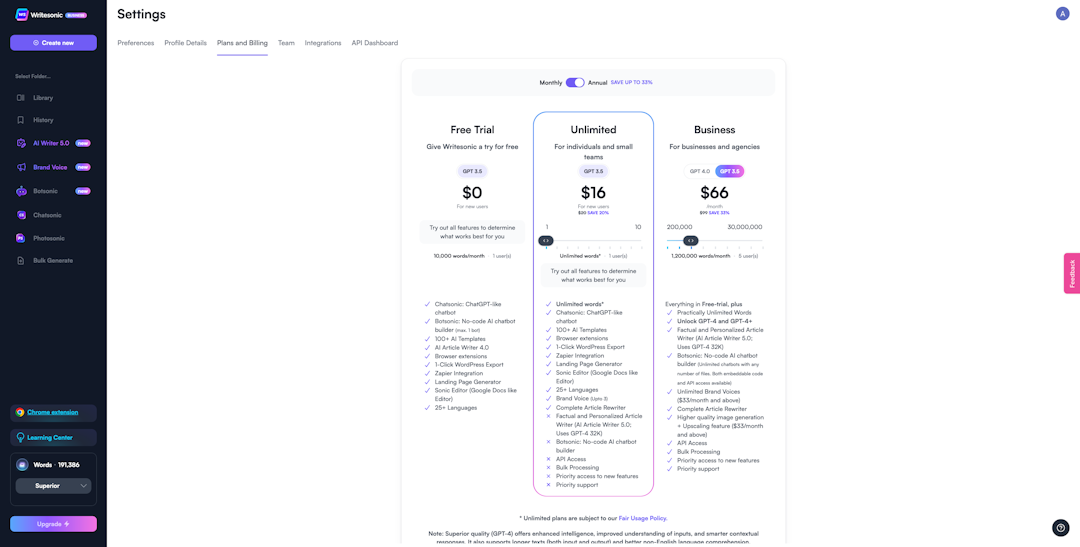Click 'Priority support' in Business features

coord(698,468)
